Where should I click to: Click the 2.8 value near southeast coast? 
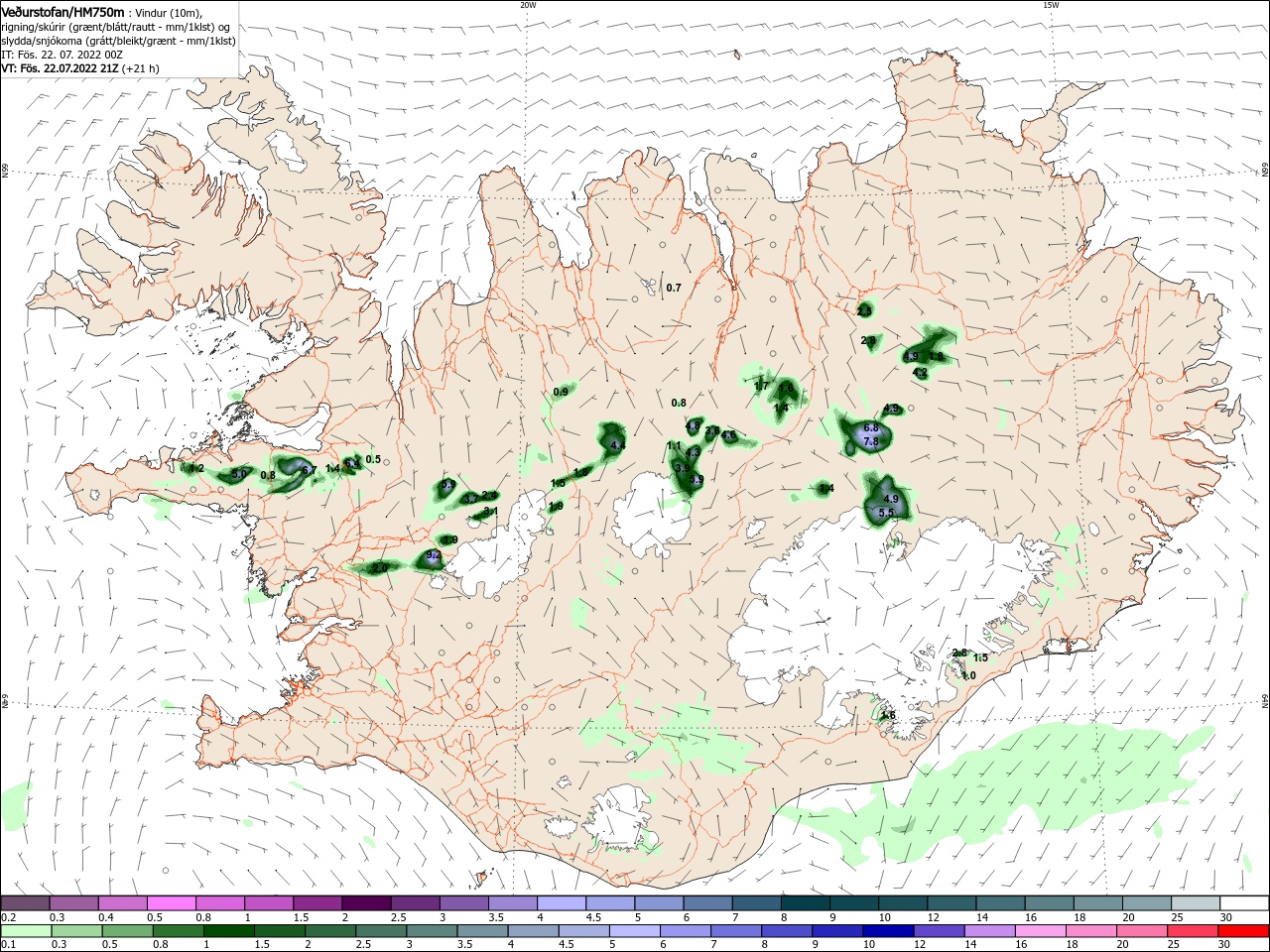coord(959,653)
